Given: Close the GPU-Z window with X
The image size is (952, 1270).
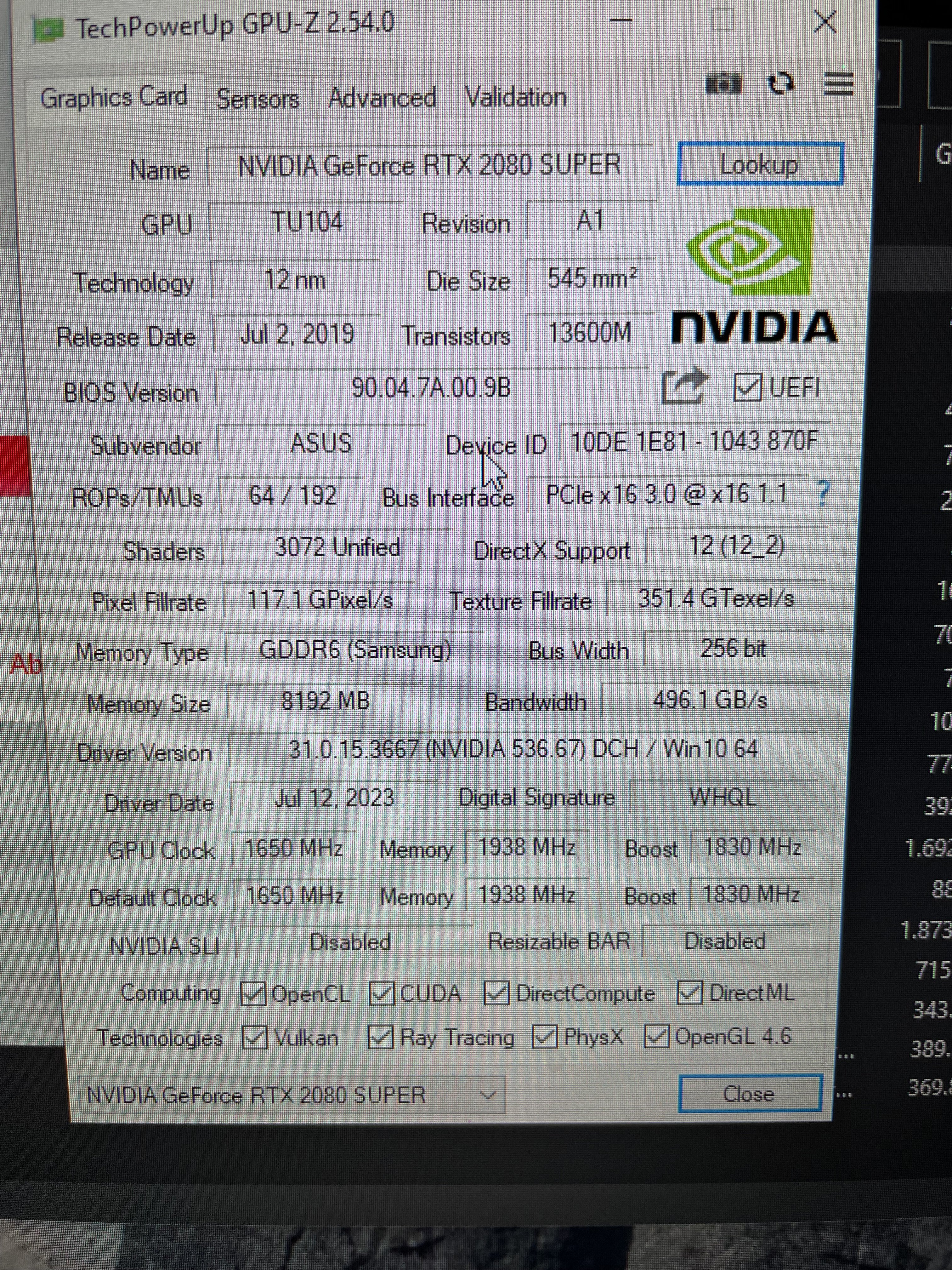Looking at the screenshot, I should coord(824,23).
